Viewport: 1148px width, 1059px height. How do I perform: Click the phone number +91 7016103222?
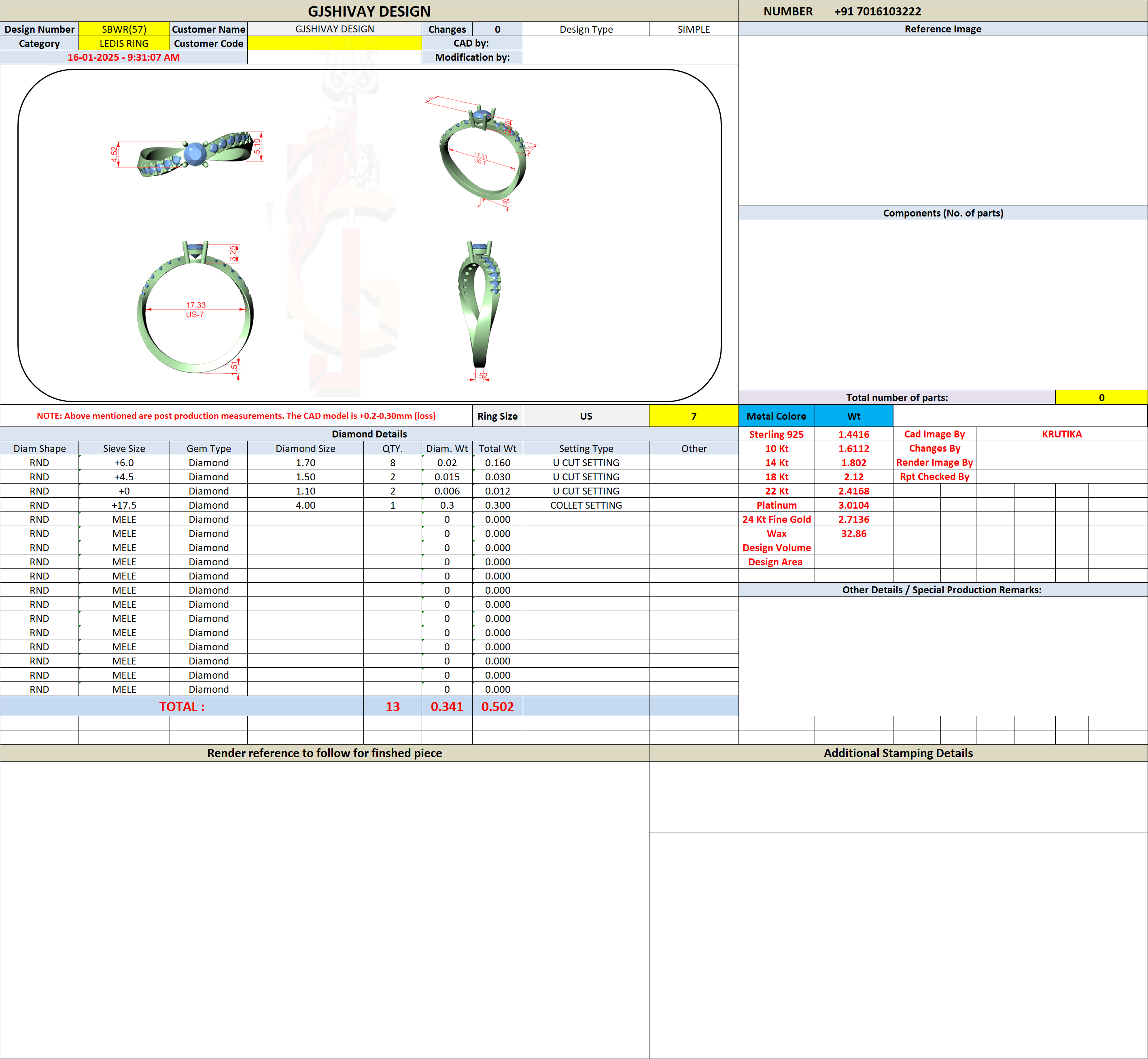pos(877,11)
